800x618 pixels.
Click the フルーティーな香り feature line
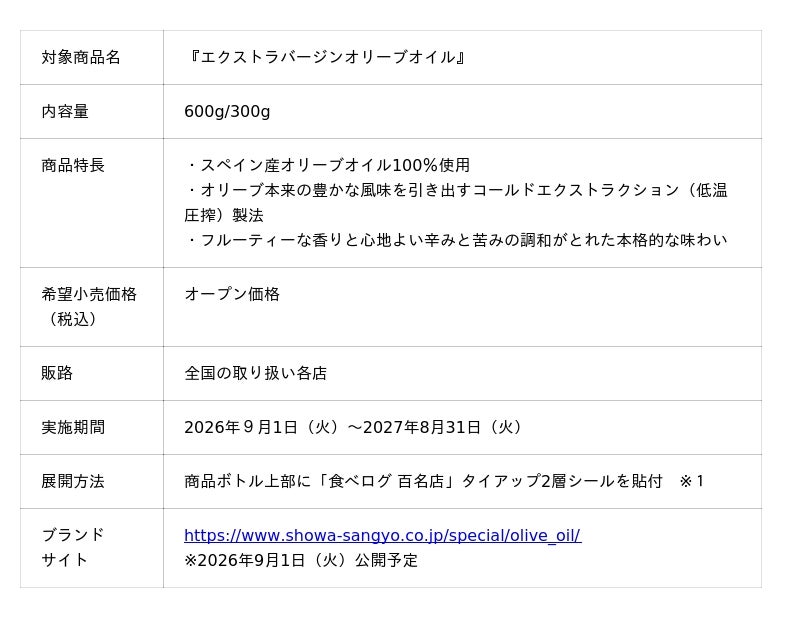click(x=456, y=240)
